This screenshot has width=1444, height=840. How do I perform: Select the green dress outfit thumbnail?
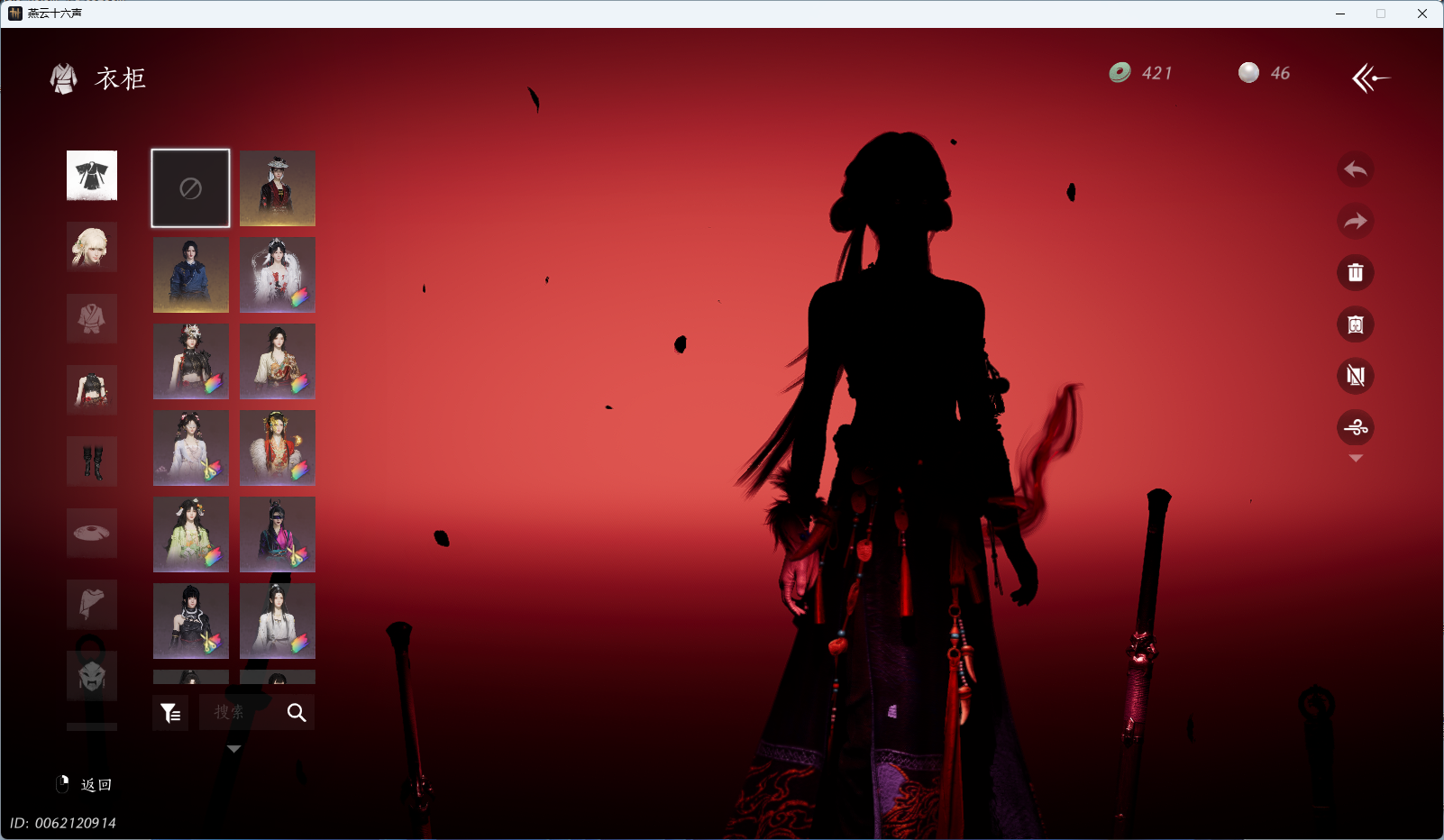(x=190, y=534)
